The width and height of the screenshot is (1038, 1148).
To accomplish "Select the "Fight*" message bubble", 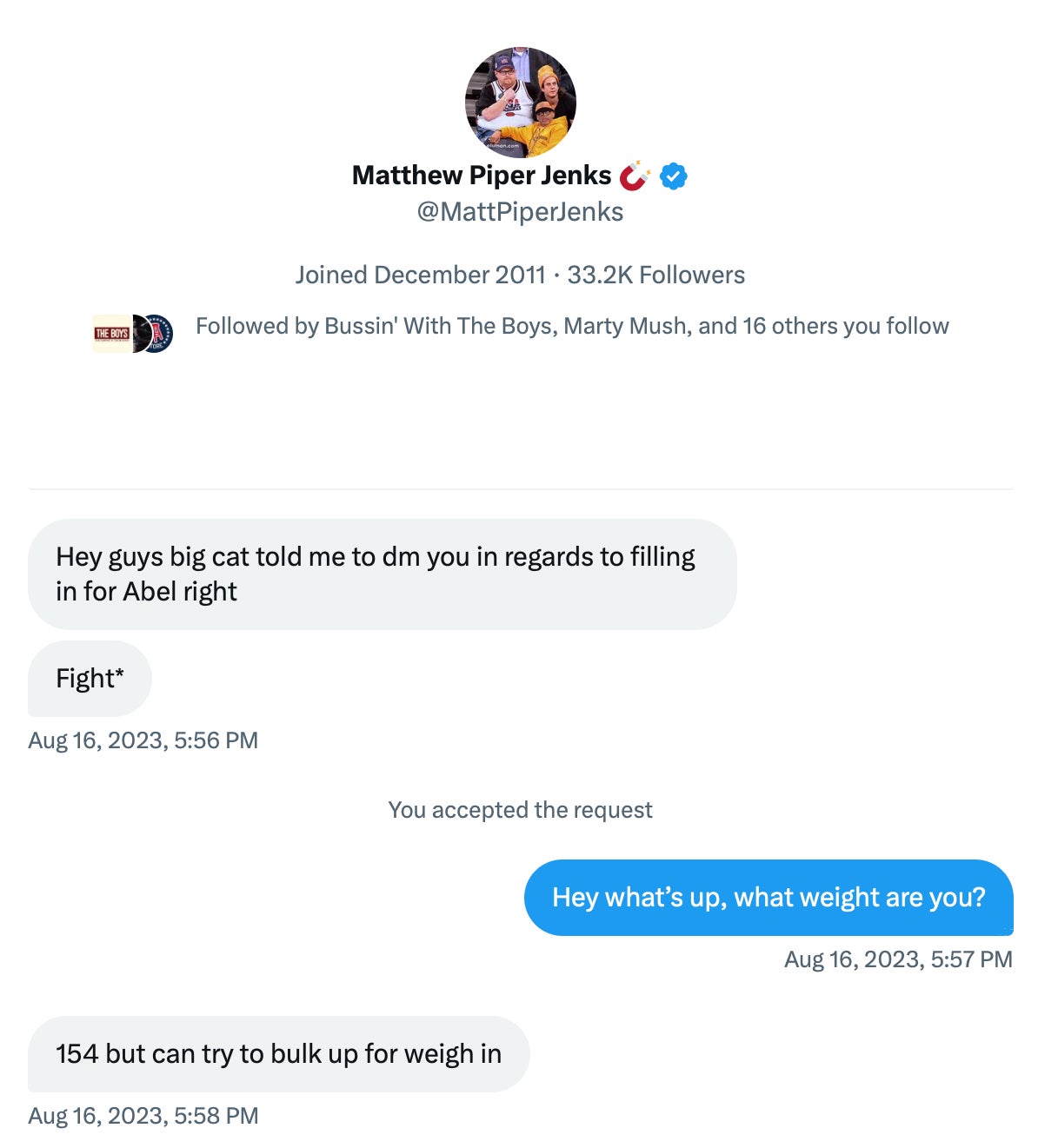I will coord(90,679).
